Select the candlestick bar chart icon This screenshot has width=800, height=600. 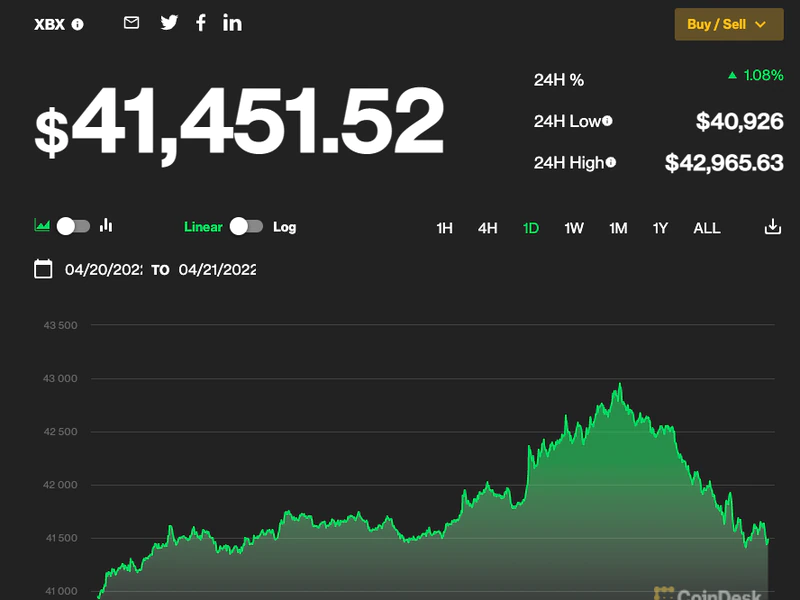click(x=106, y=226)
